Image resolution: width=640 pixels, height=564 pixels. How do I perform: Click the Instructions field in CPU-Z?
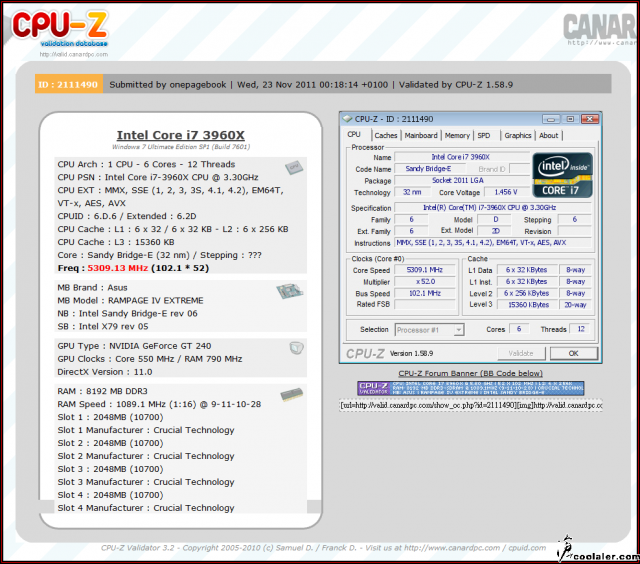492,243
